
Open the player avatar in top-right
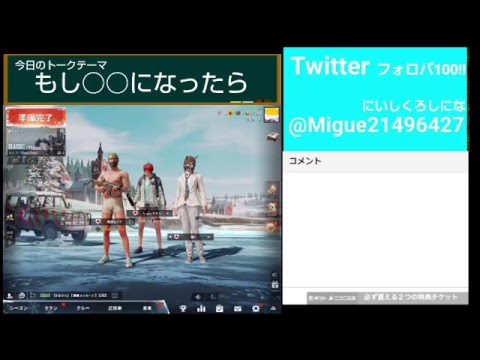(x=272, y=115)
